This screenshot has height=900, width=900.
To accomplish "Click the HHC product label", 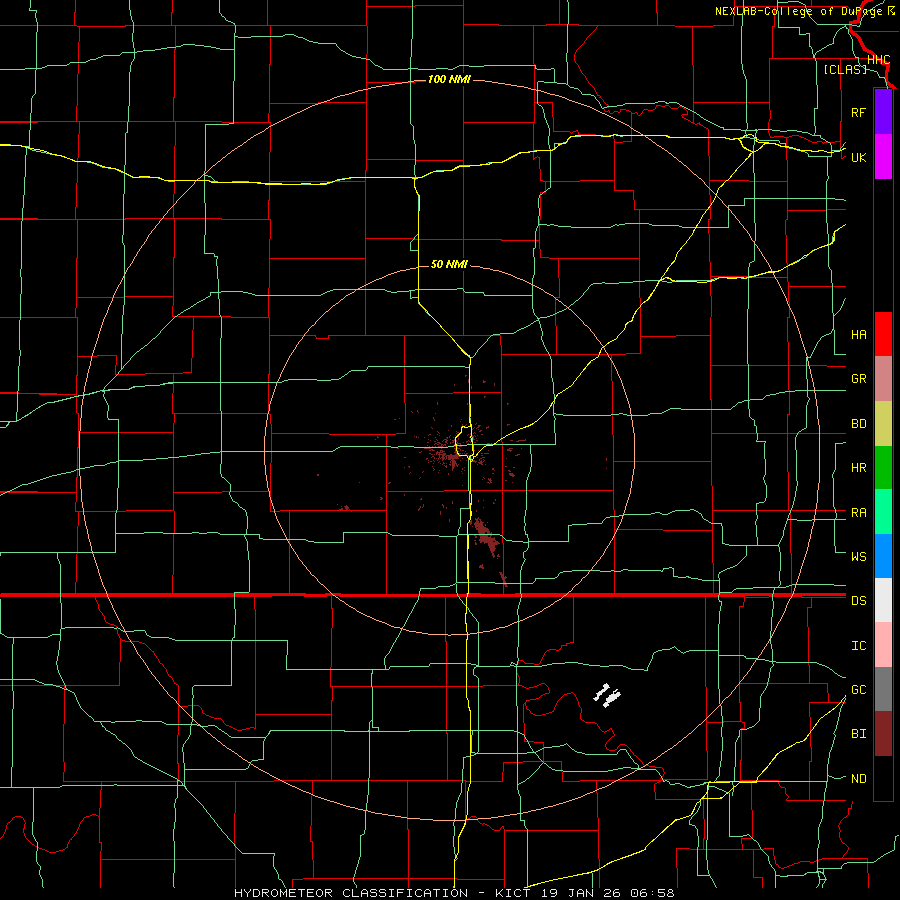I will (878, 60).
